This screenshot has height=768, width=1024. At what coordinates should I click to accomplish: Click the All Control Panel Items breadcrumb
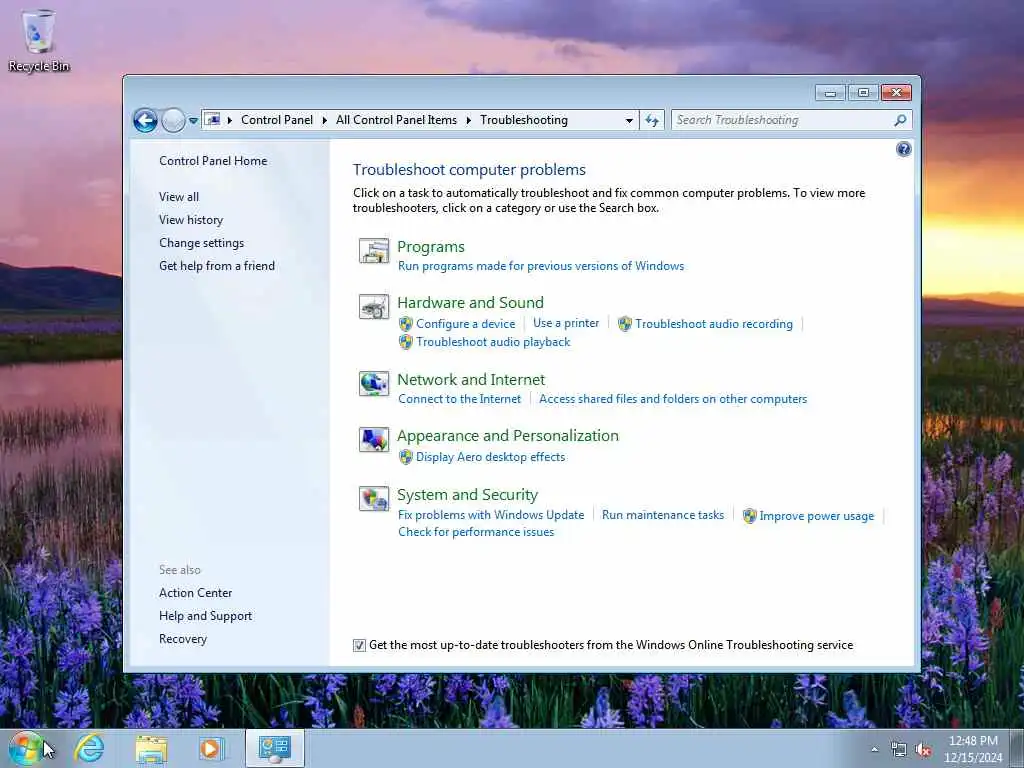396,120
